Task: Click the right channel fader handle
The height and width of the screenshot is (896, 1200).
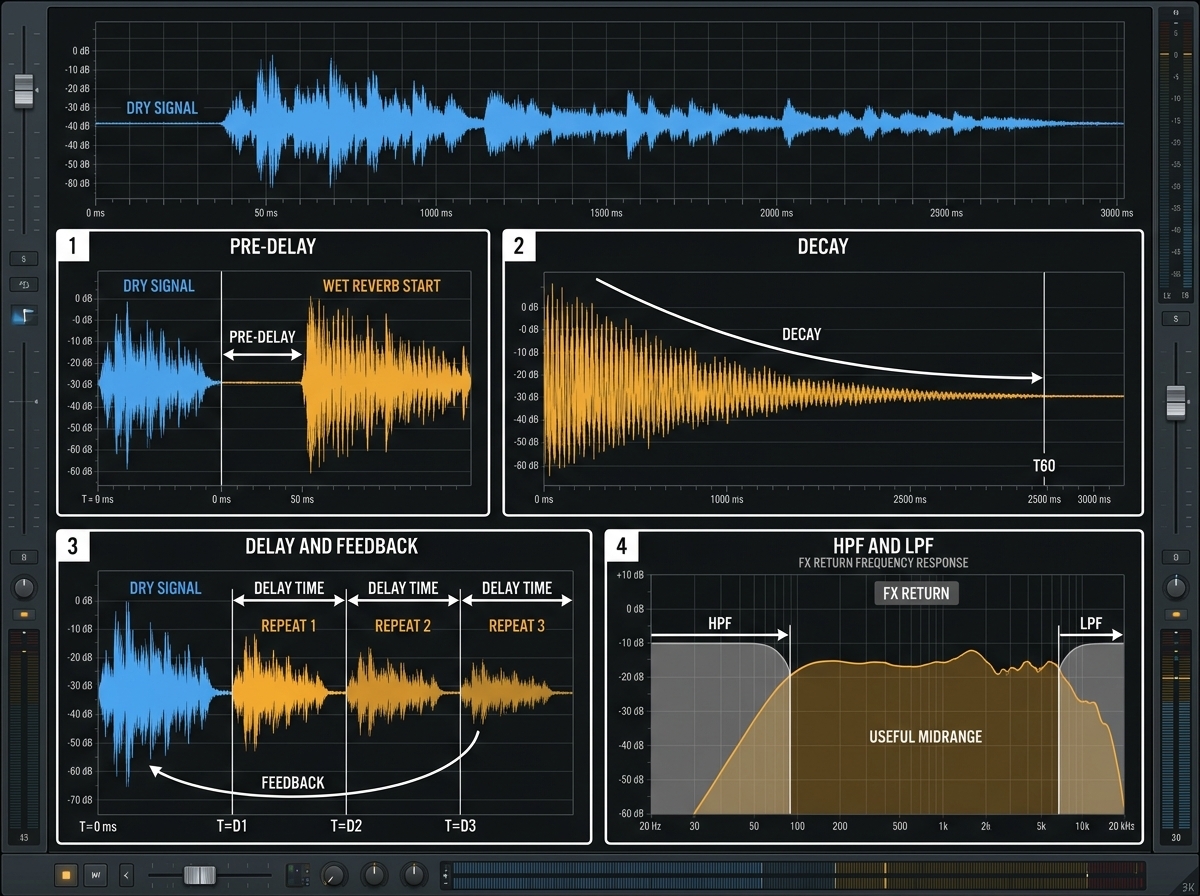Action: pos(1176,402)
